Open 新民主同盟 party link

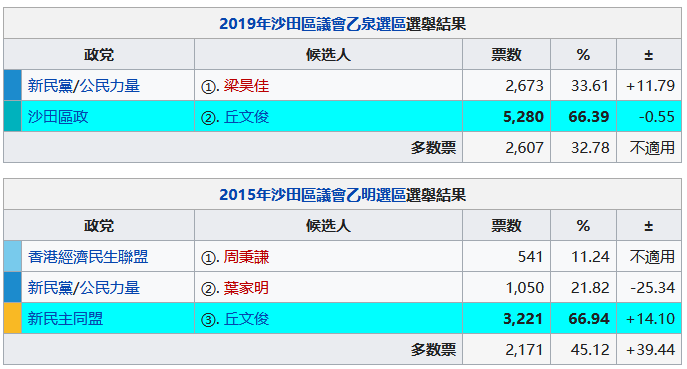(x=65, y=319)
